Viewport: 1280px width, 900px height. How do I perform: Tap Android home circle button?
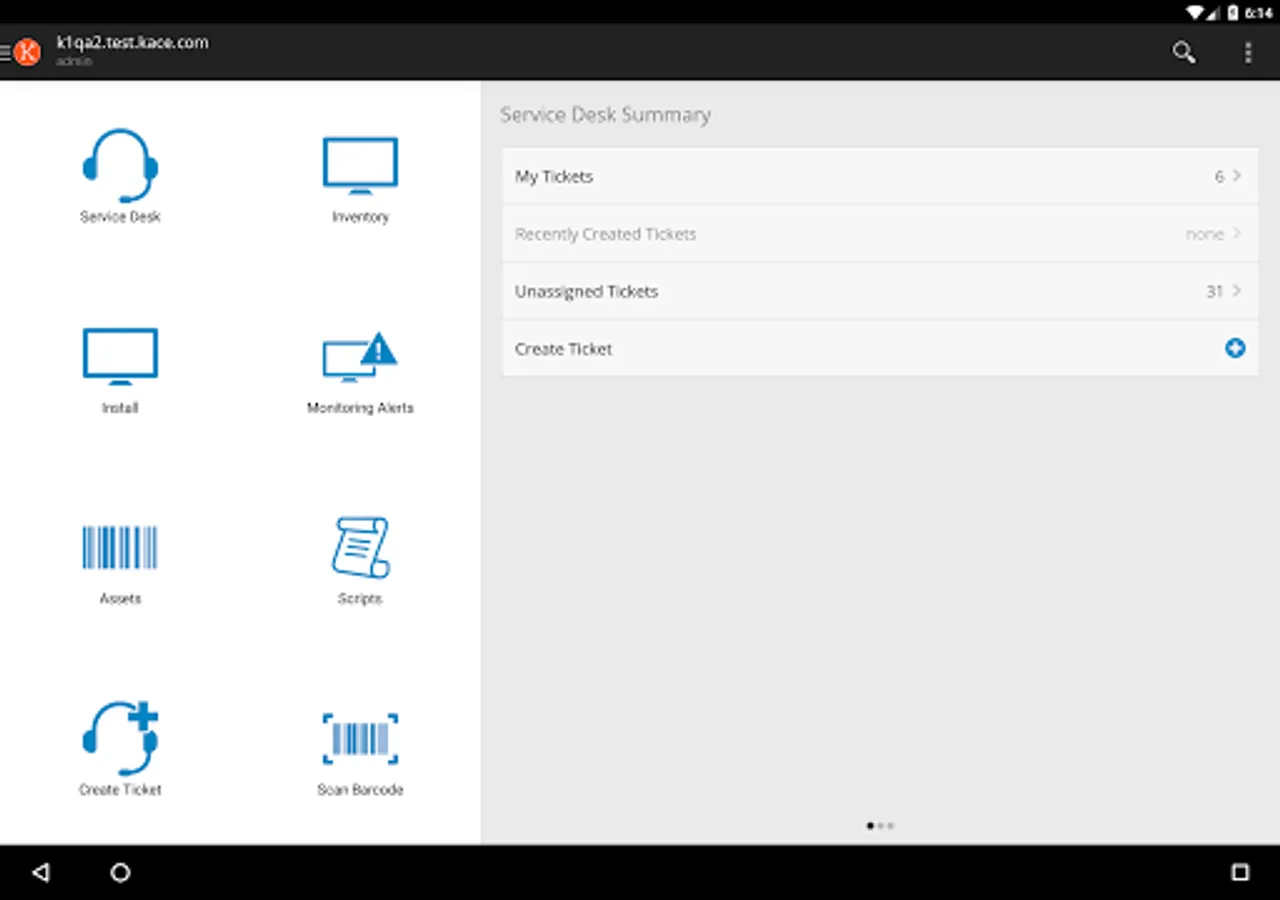tap(120, 872)
